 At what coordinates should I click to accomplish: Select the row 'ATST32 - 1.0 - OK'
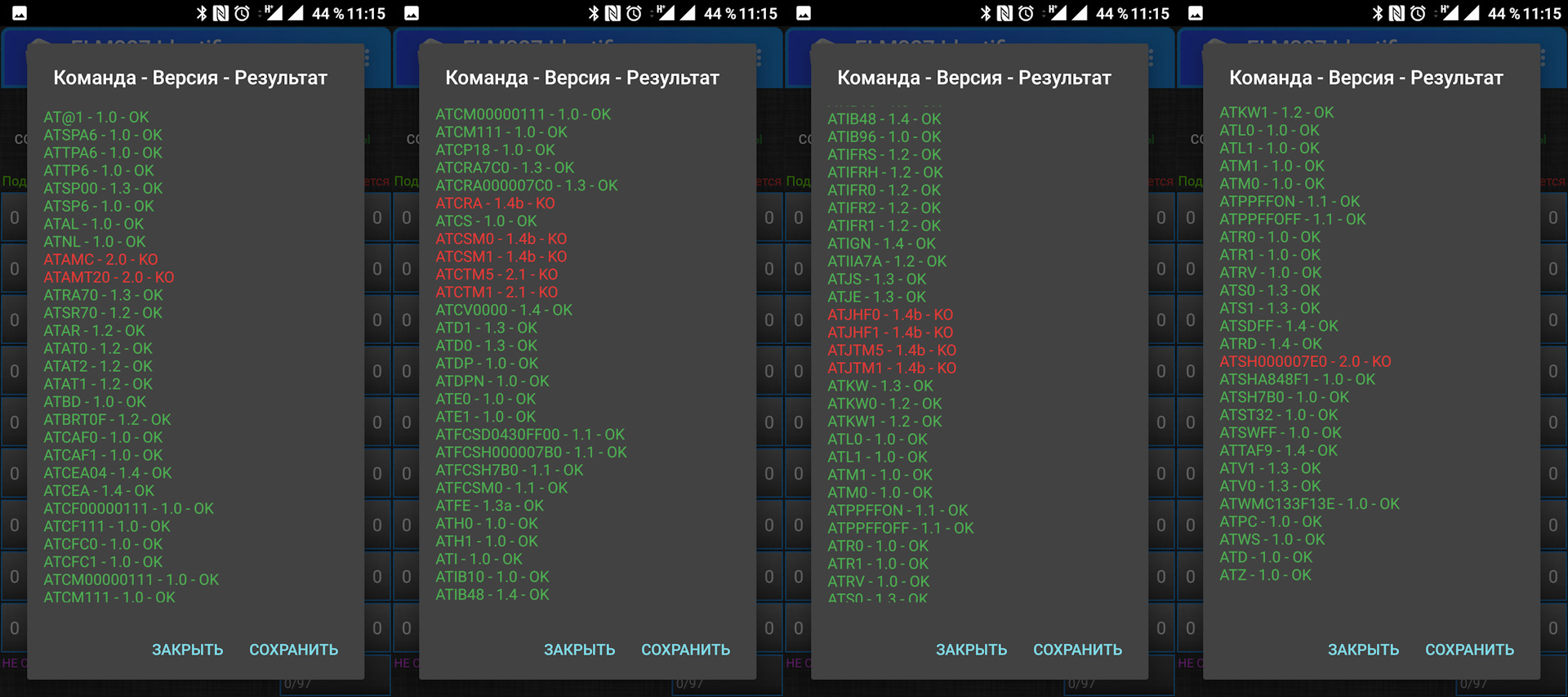tap(1279, 415)
